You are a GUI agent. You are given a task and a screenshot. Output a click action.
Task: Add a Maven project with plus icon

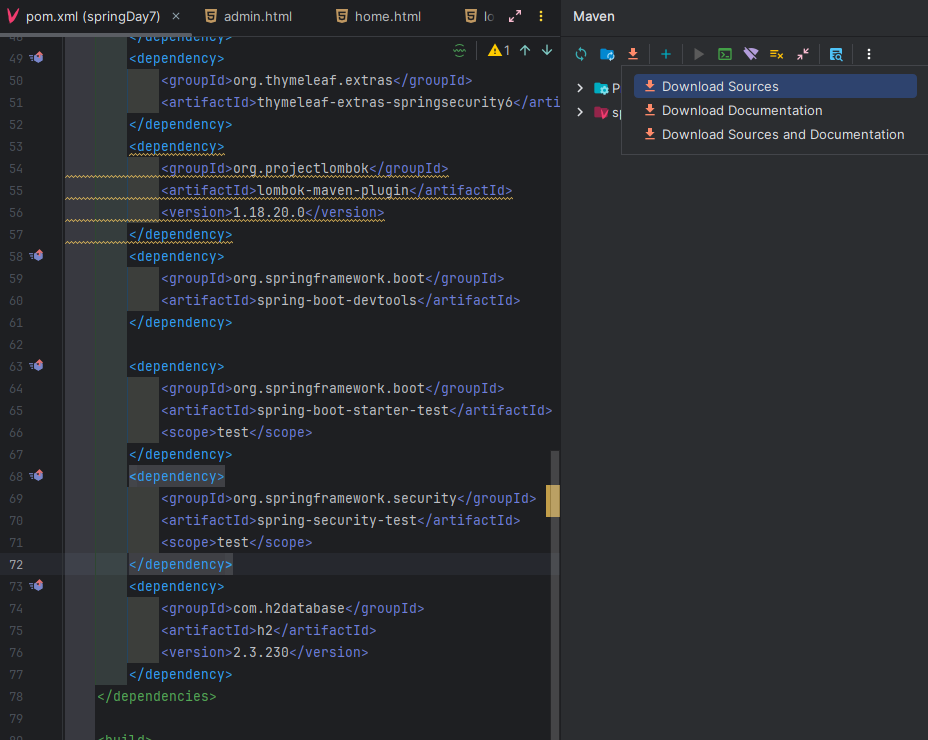click(666, 54)
